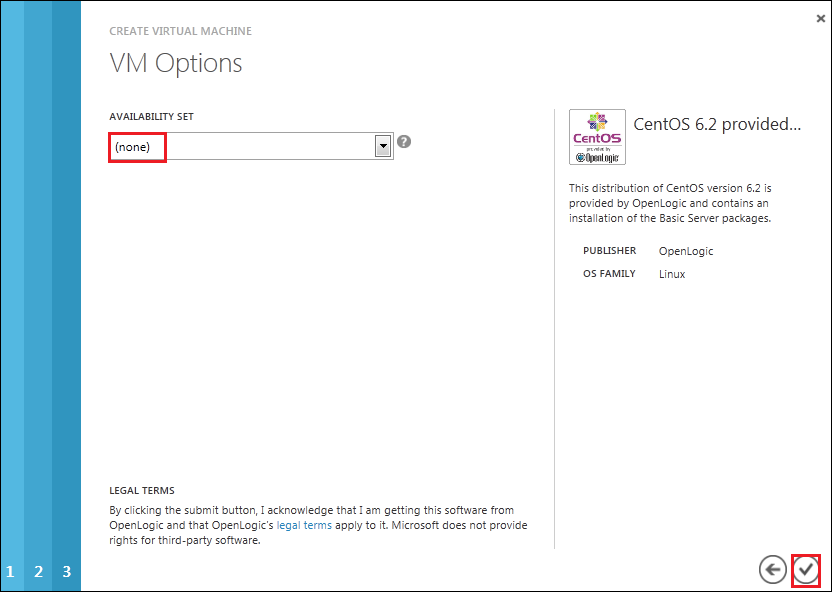832x592 pixels.
Task: Select the (none) value in Availability Set
Action: coord(136,147)
